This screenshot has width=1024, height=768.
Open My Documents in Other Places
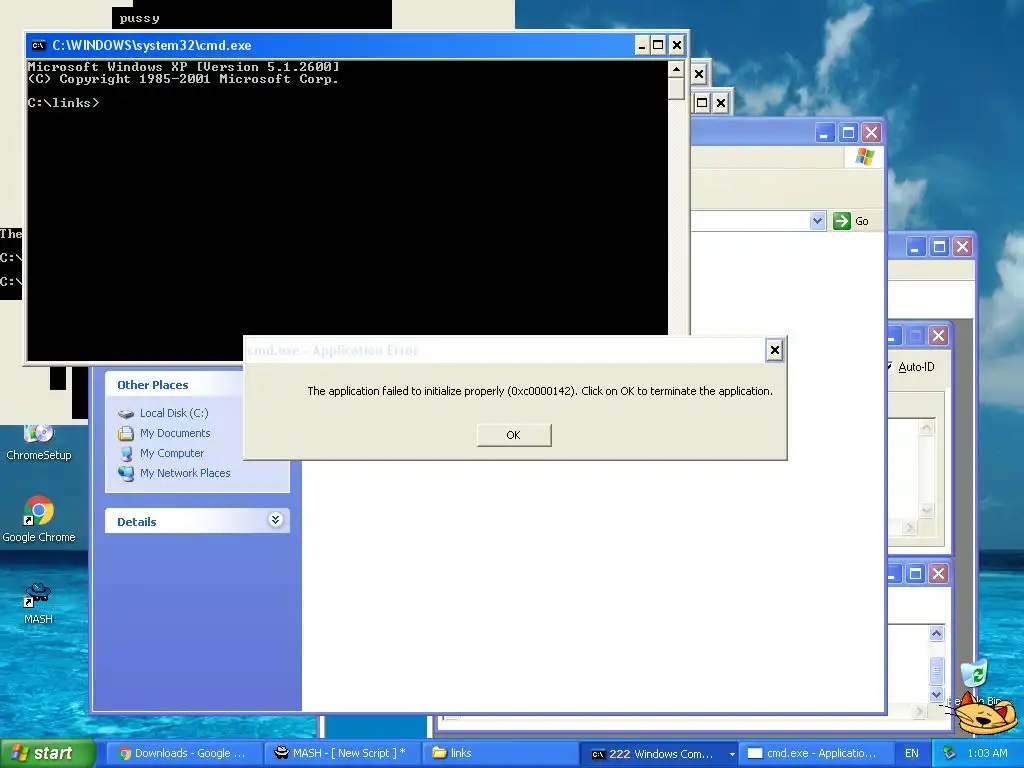click(x=175, y=433)
